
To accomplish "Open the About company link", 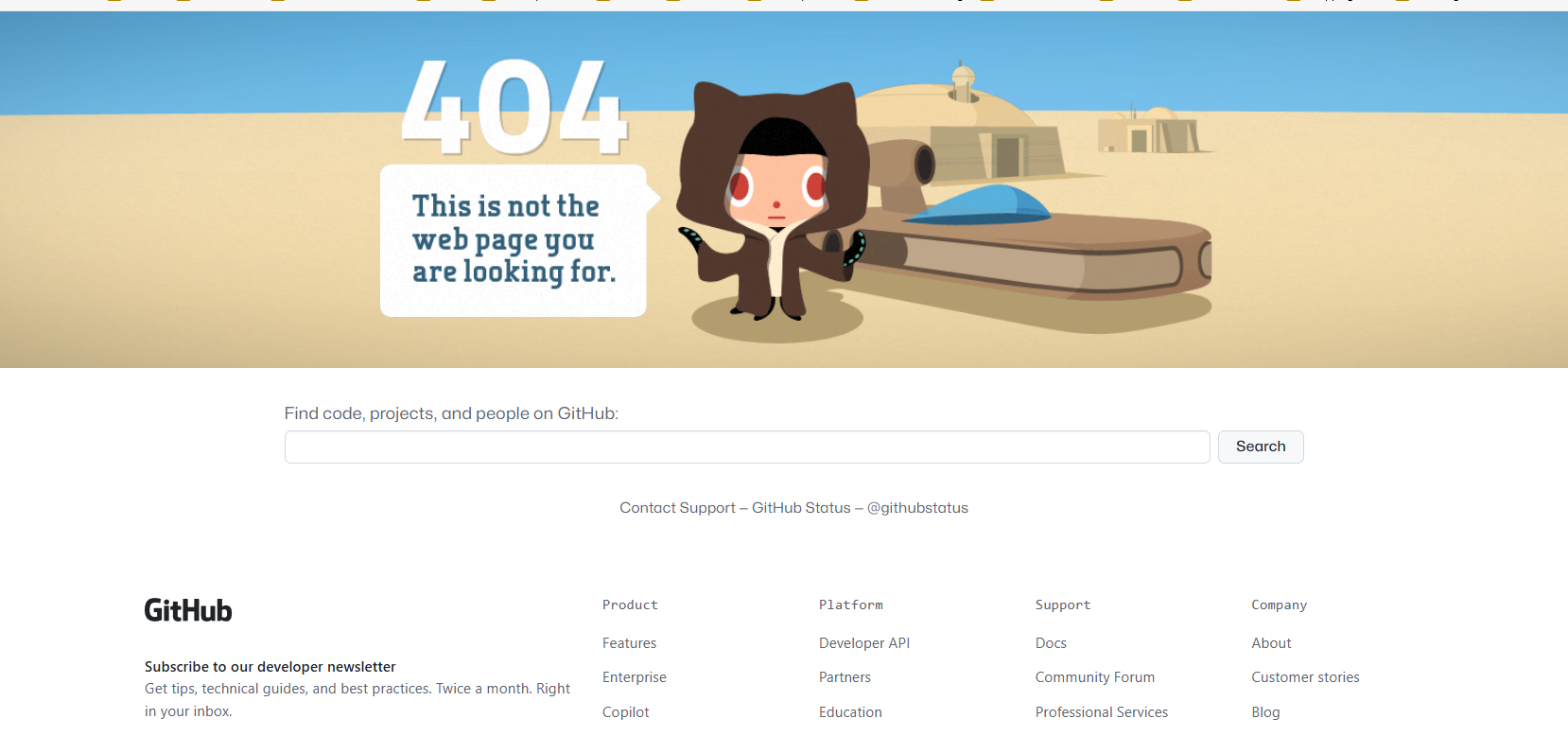I will [1271, 643].
